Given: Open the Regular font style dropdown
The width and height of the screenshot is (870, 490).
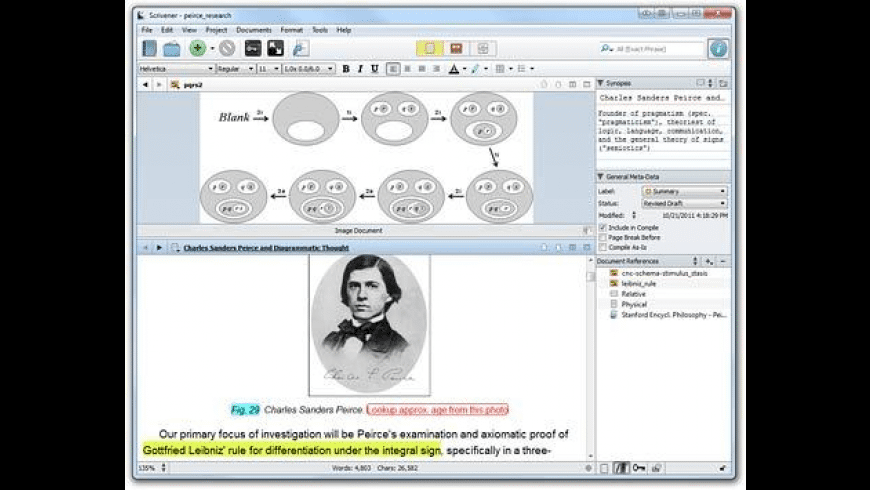Looking at the screenshot, I should click(235, 69).
